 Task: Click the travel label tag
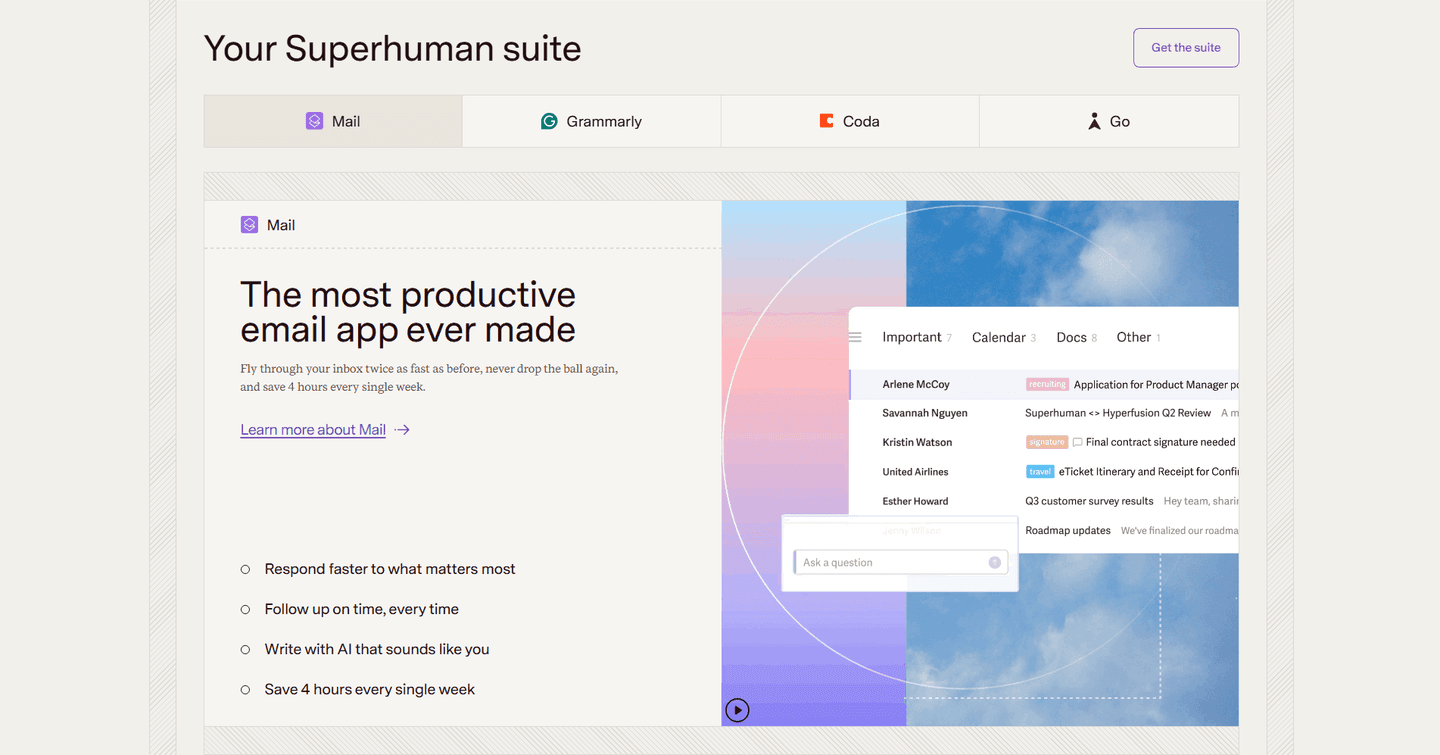[1040, 472]
